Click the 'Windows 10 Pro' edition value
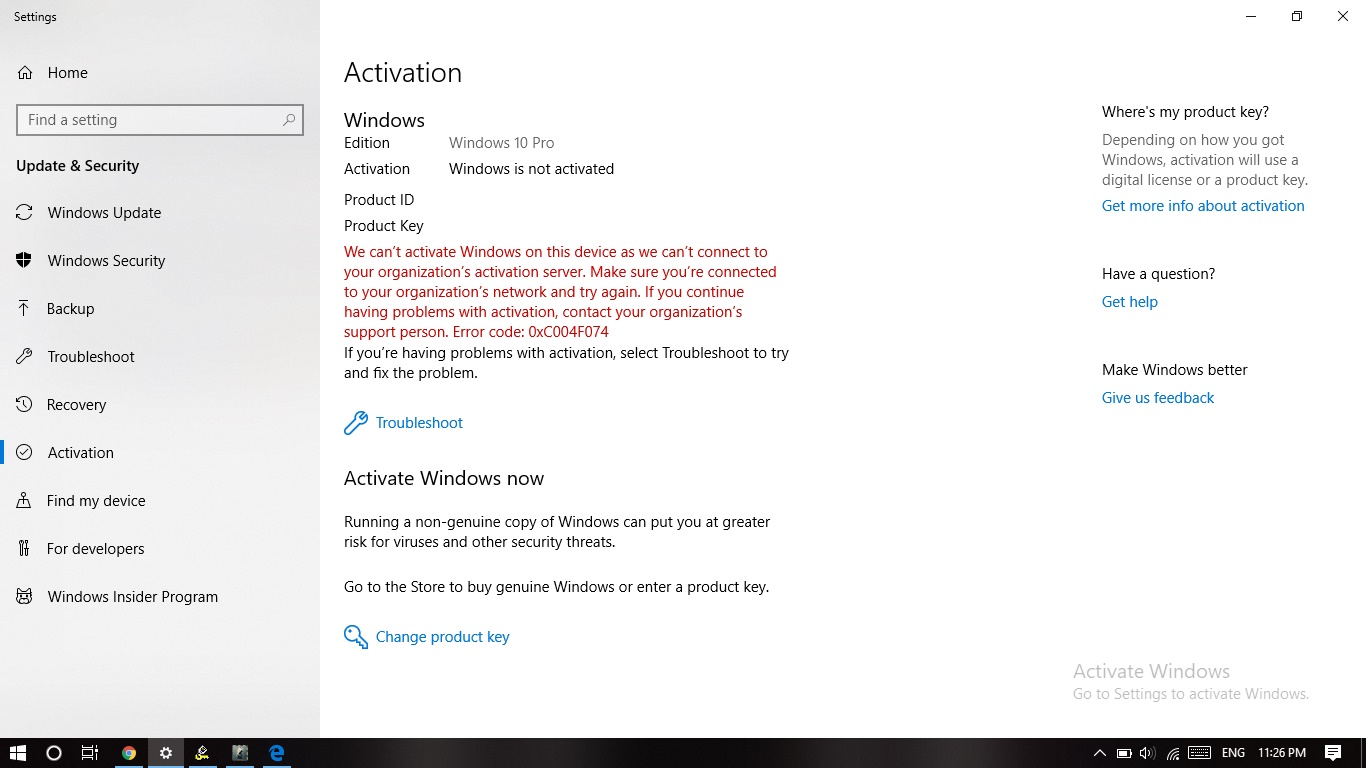 tap(501, 143)
